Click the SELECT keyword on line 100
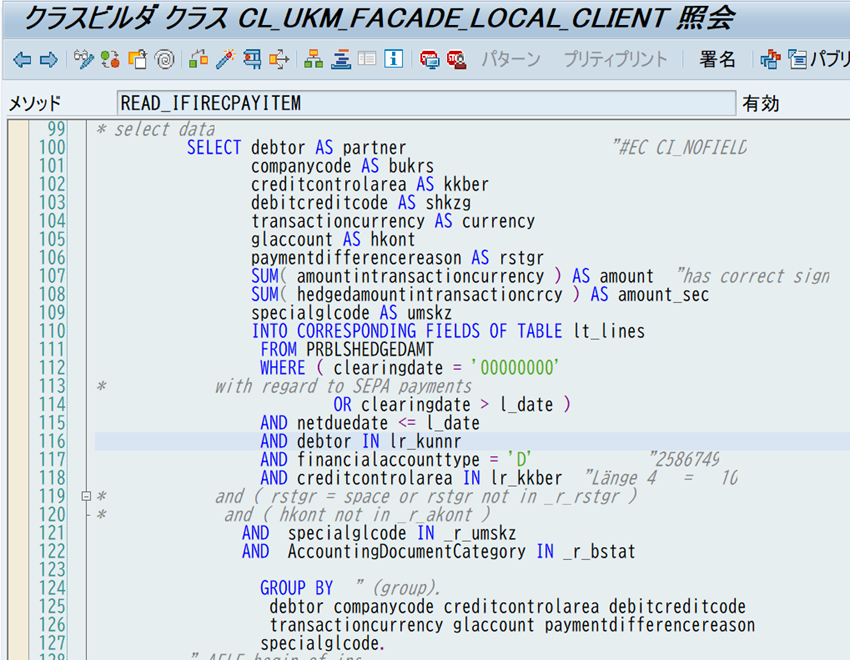Screen dimensions: 850x660 pos(214,147)
